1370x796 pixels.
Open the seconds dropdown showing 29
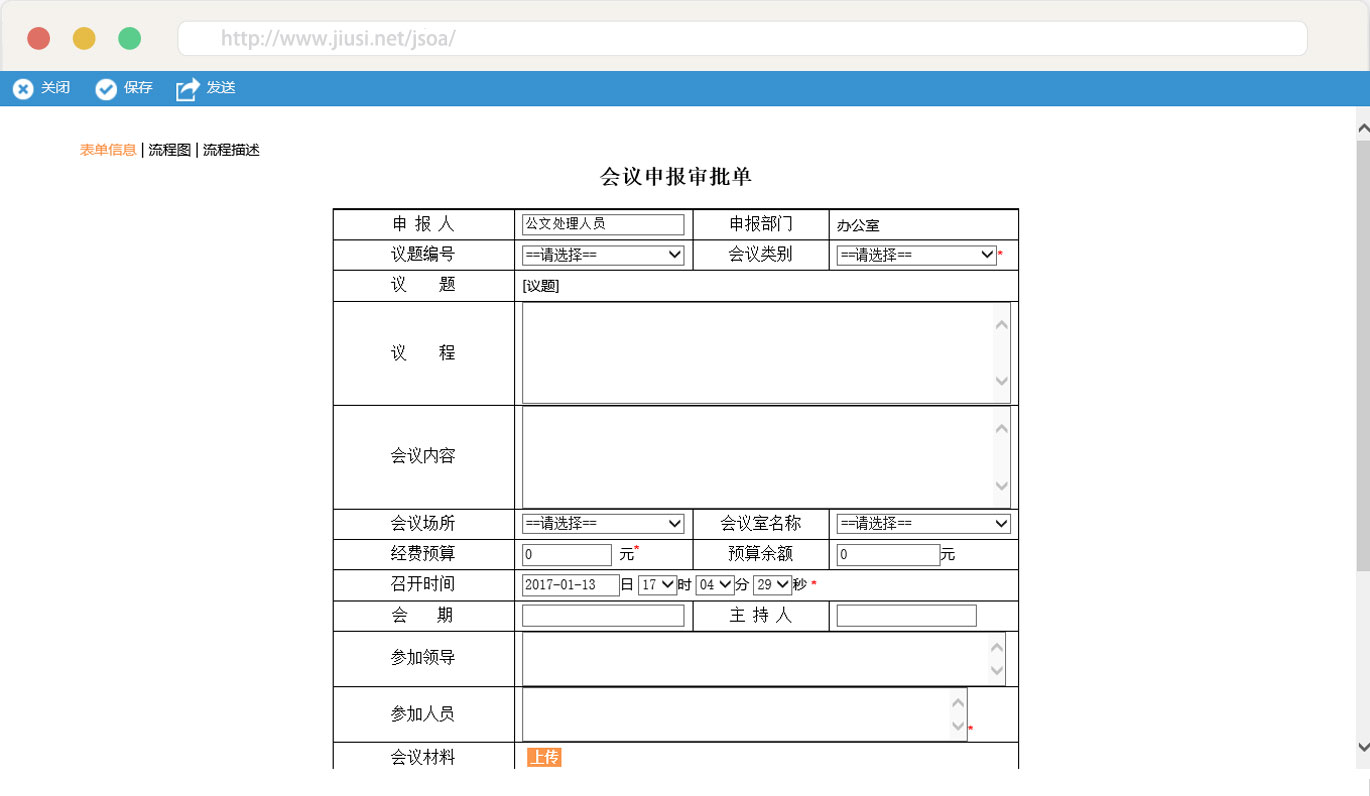click(x=772, y=585)
